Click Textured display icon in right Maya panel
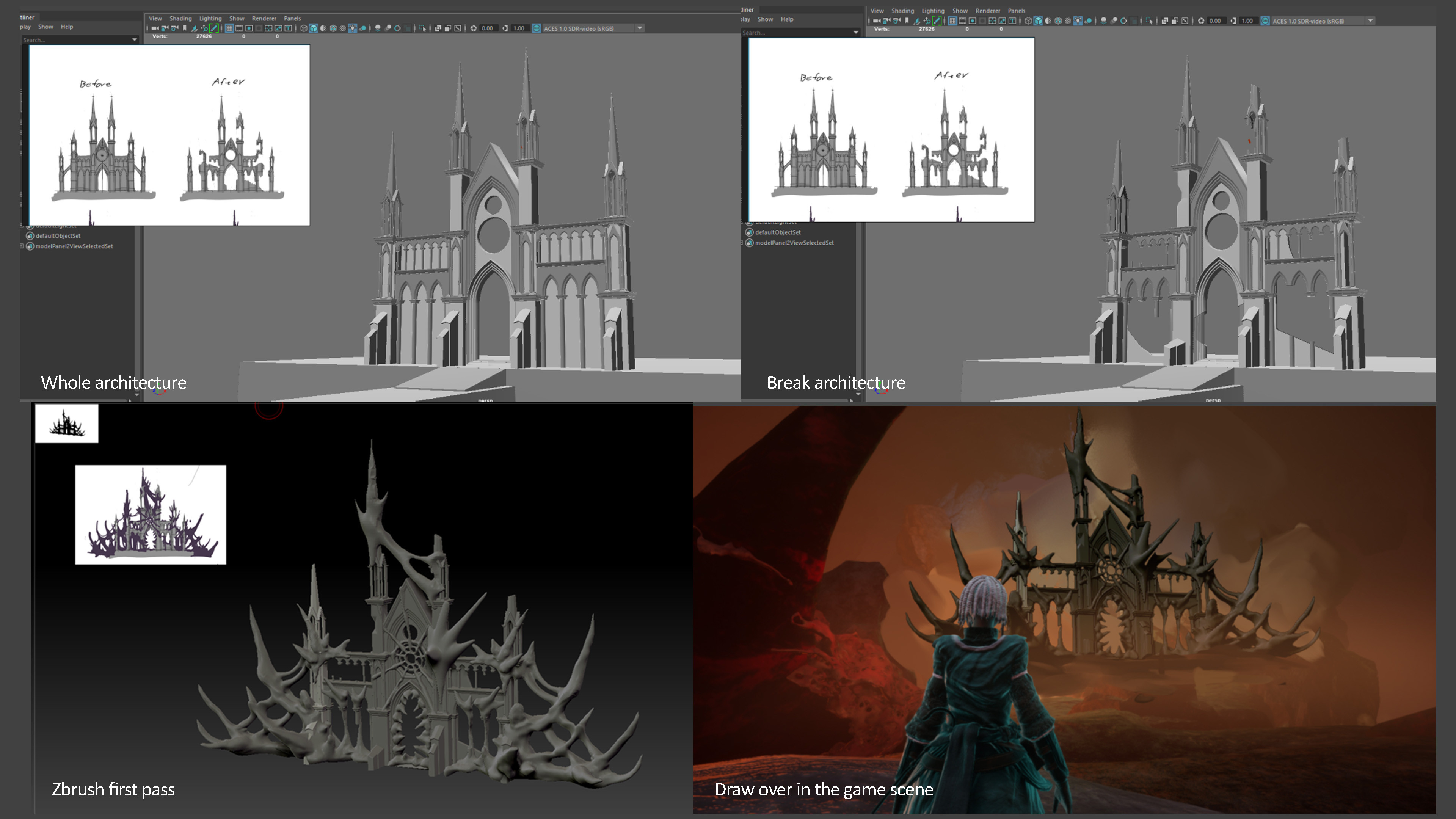 1068,21
